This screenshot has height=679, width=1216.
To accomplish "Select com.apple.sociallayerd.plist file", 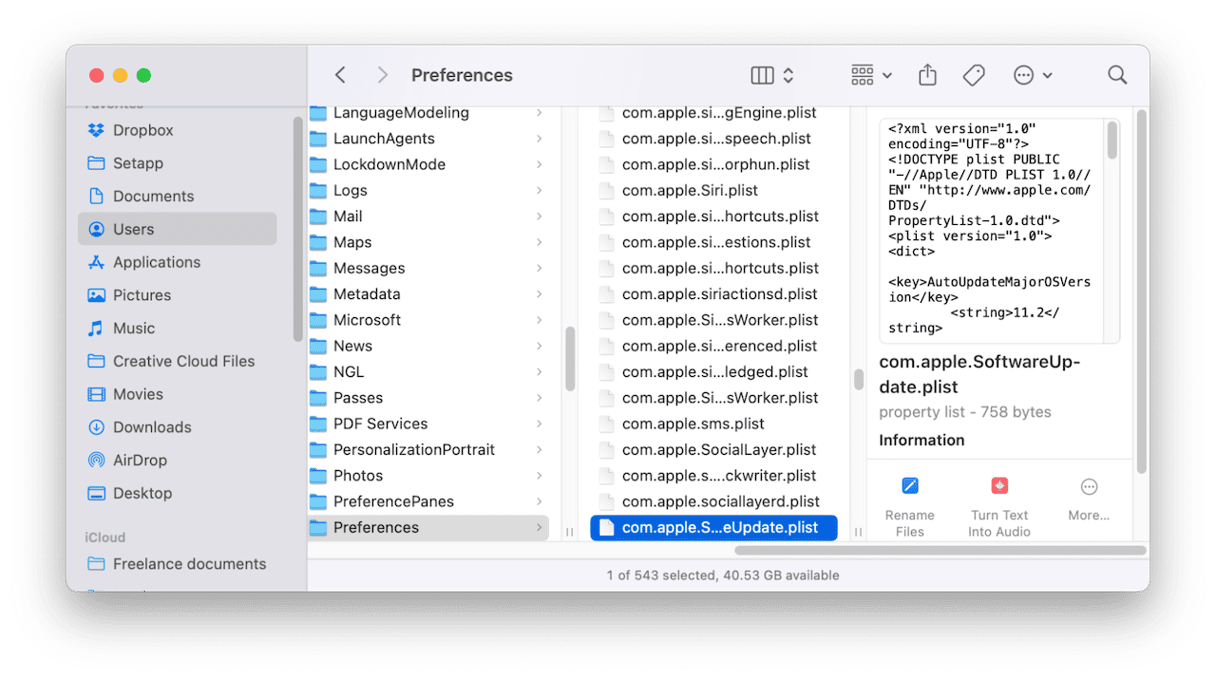I will coord(714,502).
